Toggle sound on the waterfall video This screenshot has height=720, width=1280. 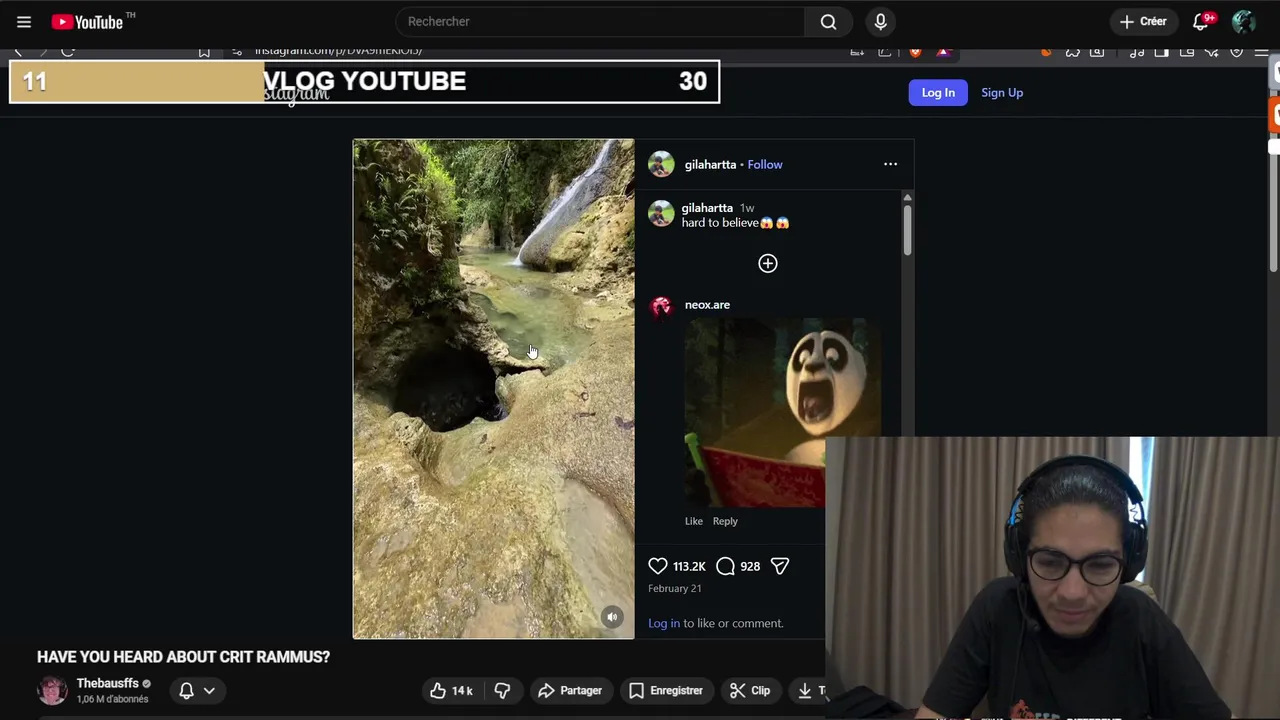[x=612, y=617]
